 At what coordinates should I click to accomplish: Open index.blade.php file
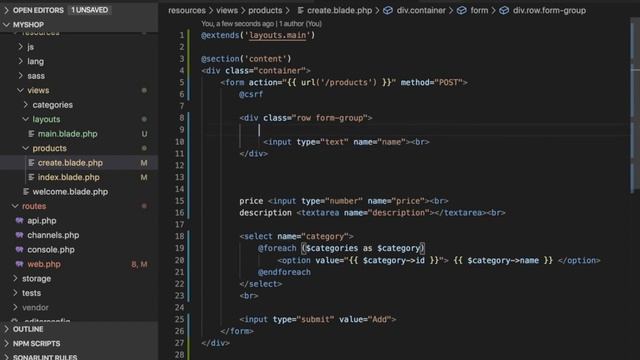pyautogui.click(x=69, y=178)
